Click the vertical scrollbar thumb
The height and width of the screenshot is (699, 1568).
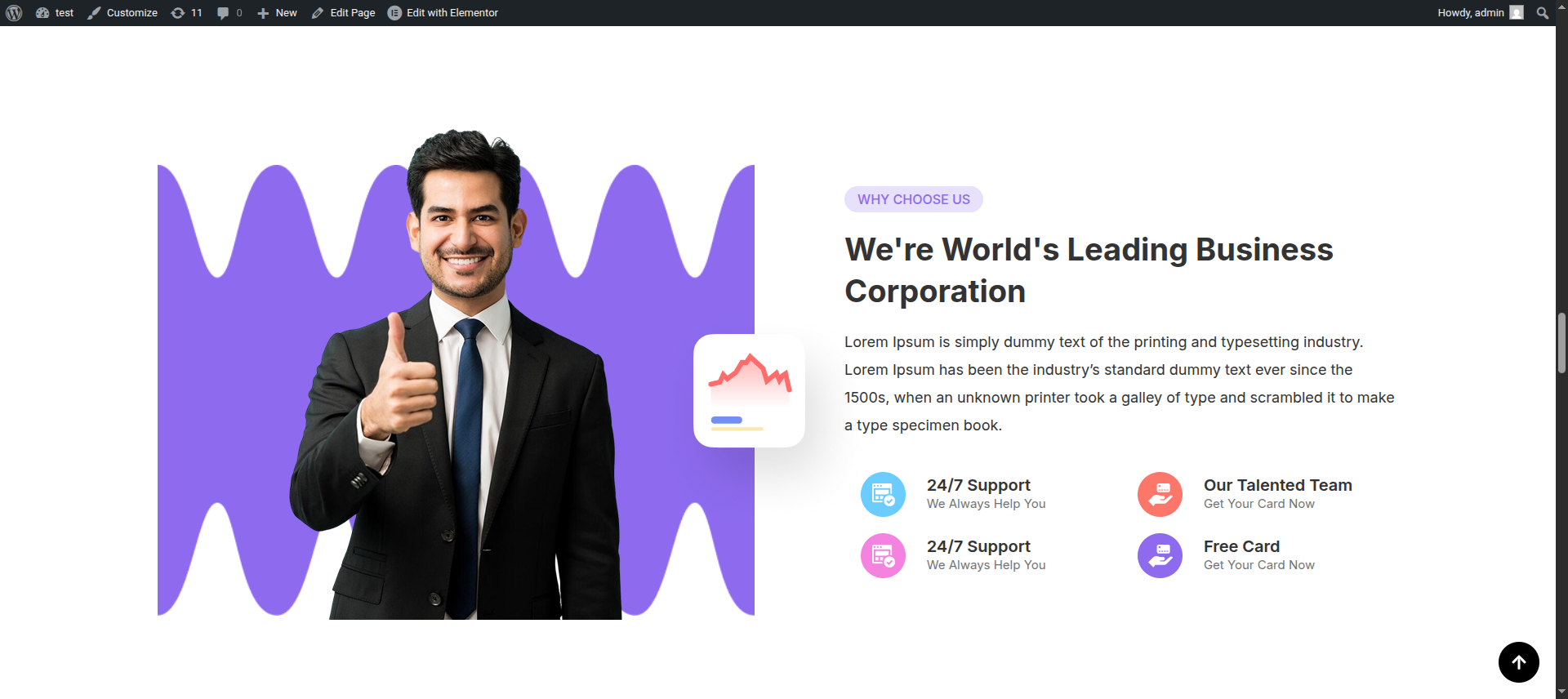click(x=1561, y=343)
